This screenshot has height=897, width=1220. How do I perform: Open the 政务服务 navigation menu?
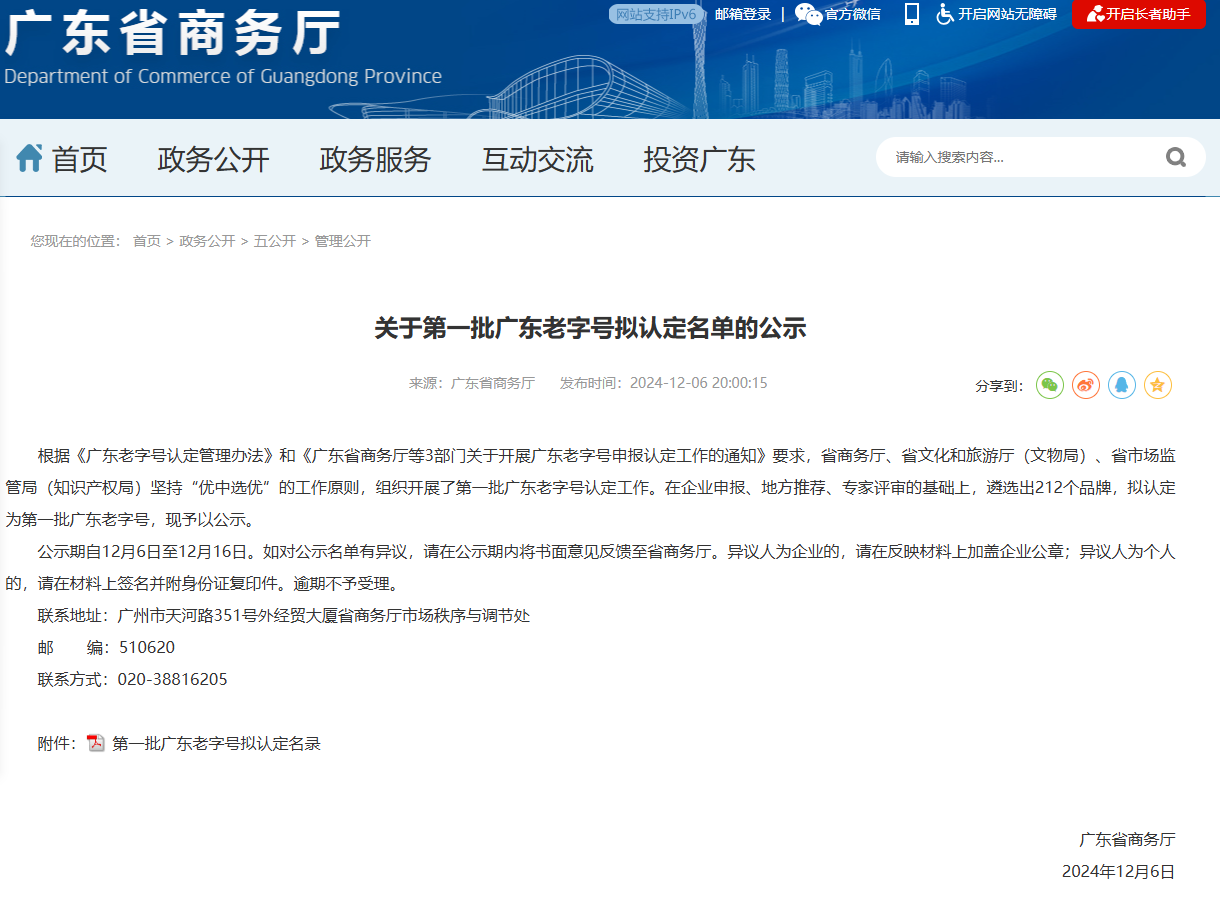[375, 159]
